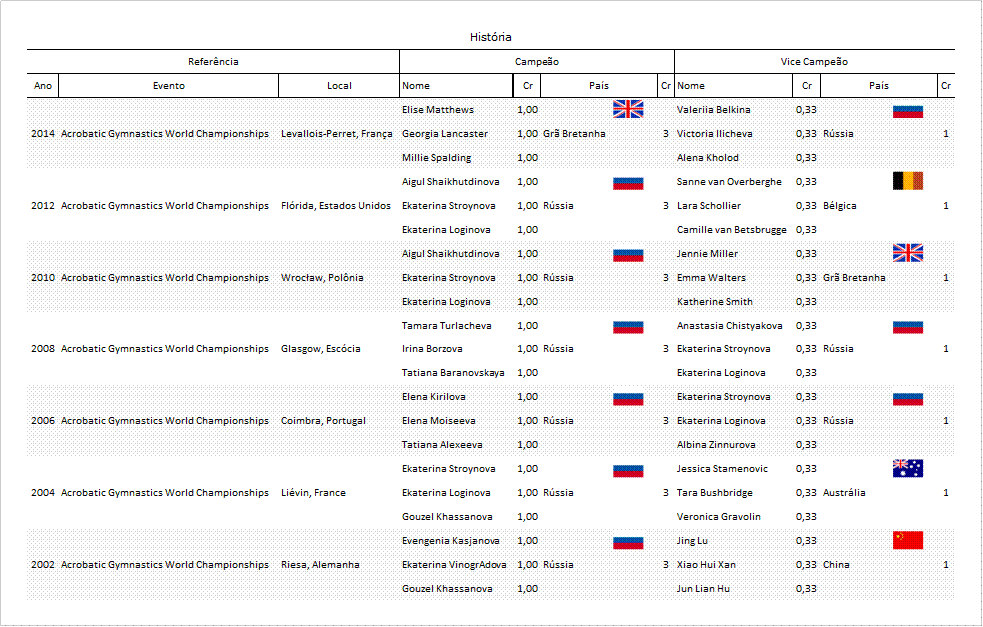Select the name Alena Kholod
Viewport: 983px width, 627px height.
708,158
